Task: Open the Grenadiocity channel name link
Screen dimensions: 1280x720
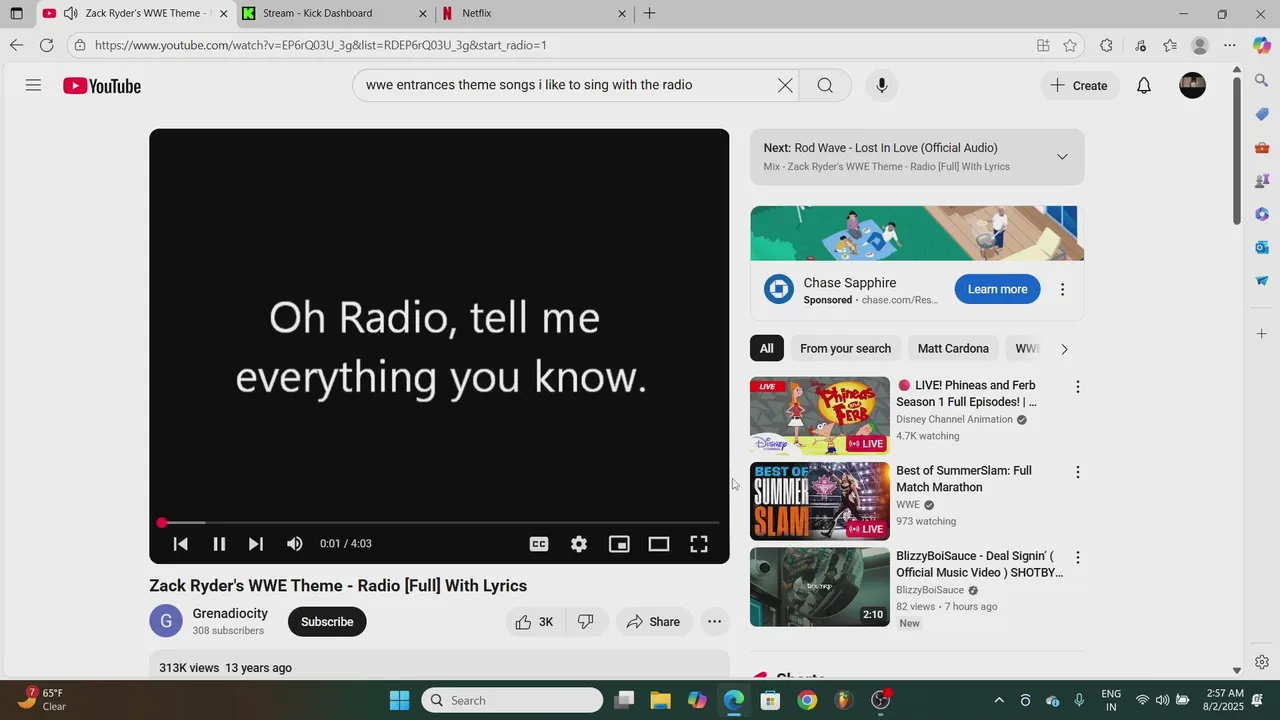Action: click(x=230, y=614)
